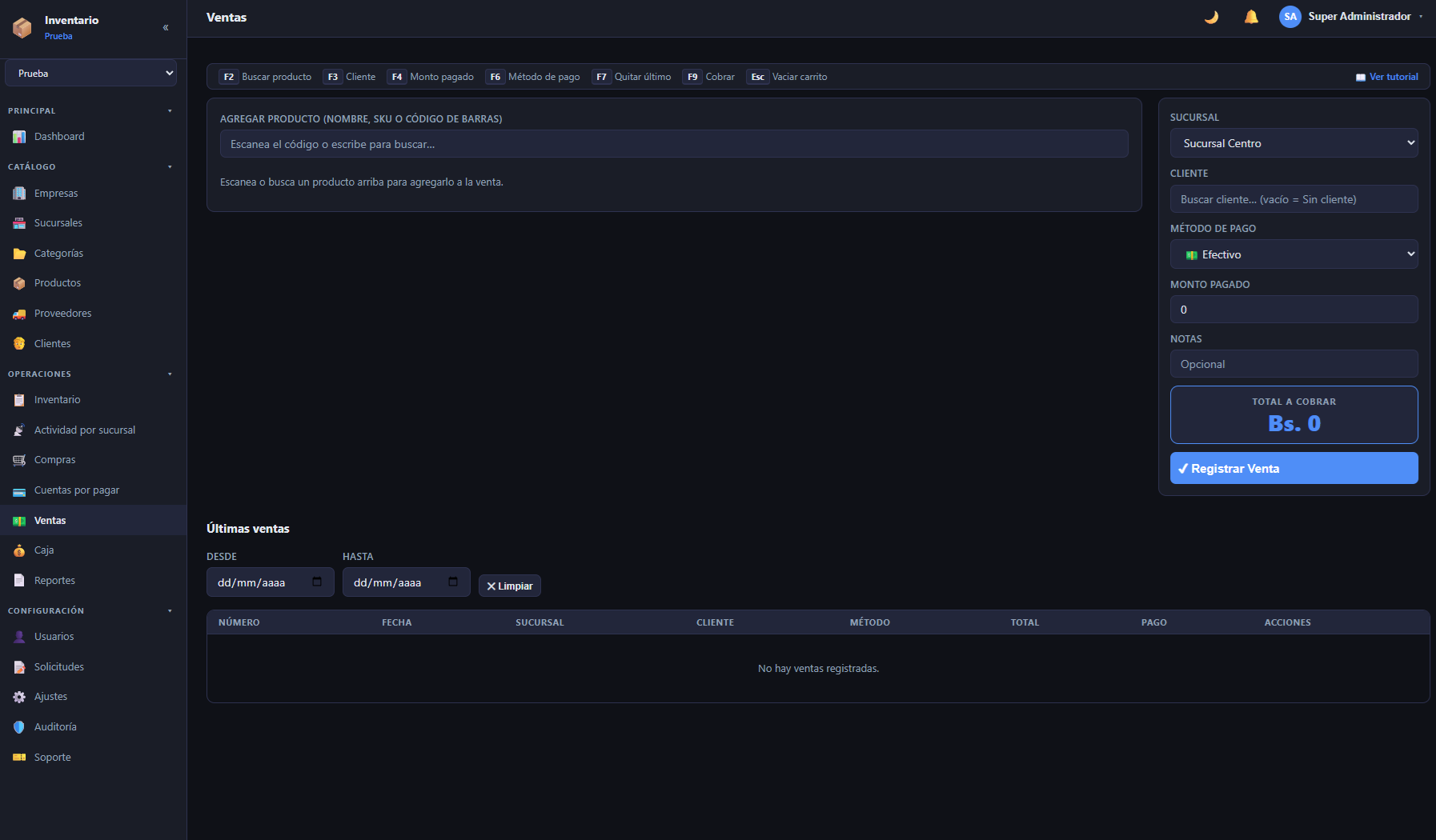Click the F3 Cliente shortcut

point(349,77)
